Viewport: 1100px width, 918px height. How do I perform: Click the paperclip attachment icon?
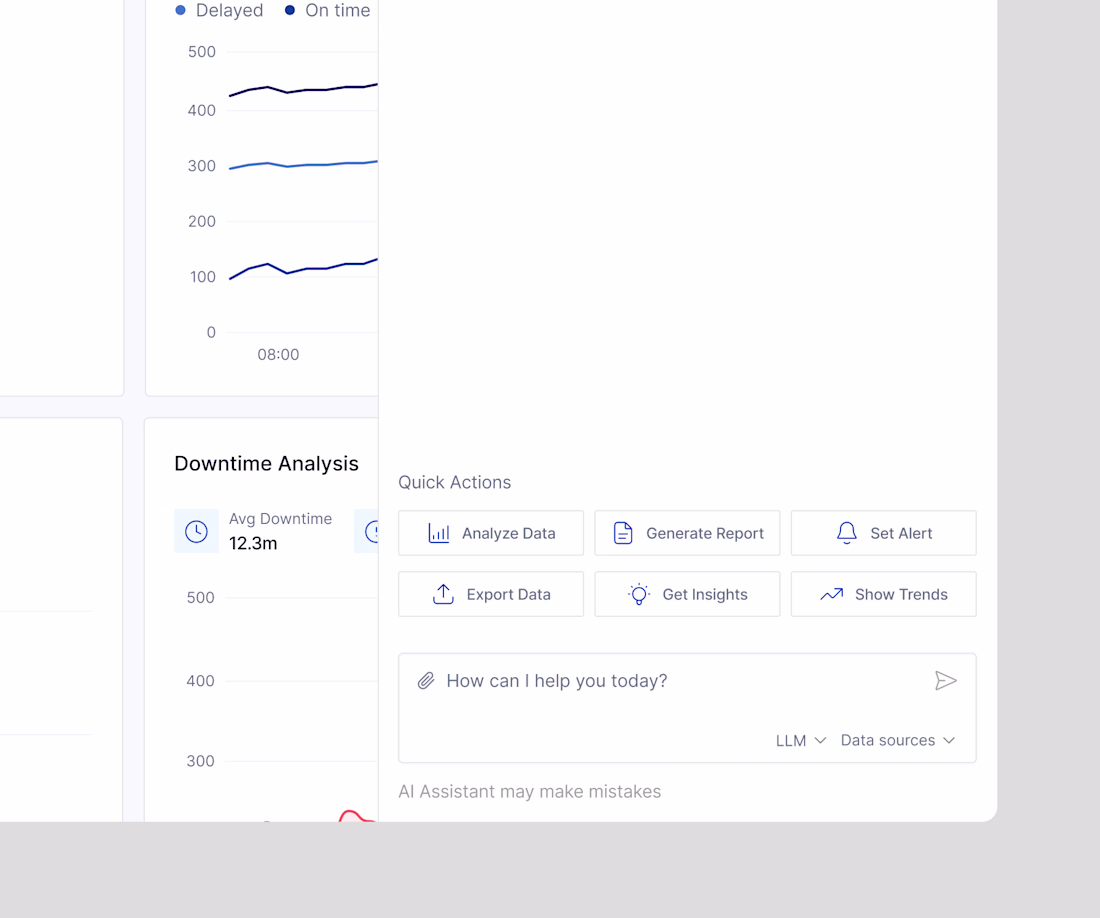(x=426, y=681)
